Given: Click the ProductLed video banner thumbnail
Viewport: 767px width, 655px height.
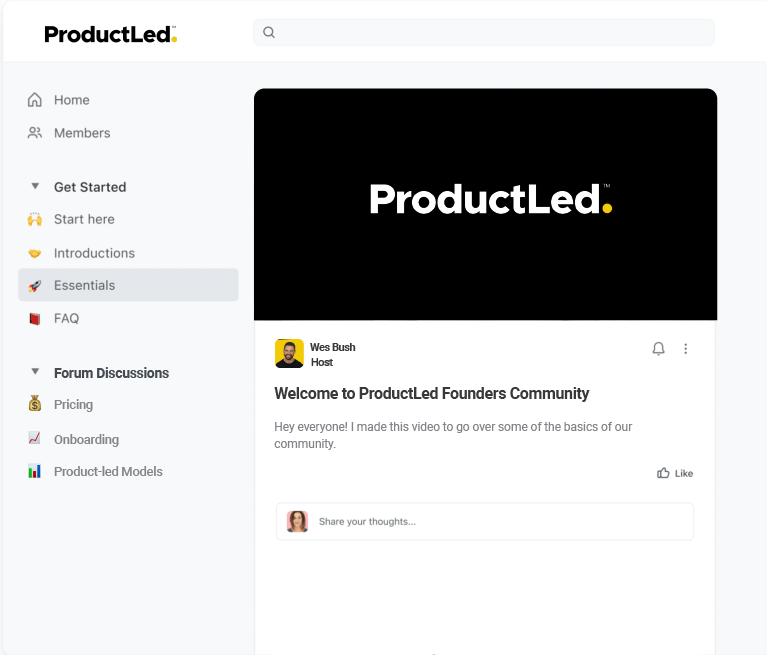Looking at the screenshot, I should [x=485, y=204].
